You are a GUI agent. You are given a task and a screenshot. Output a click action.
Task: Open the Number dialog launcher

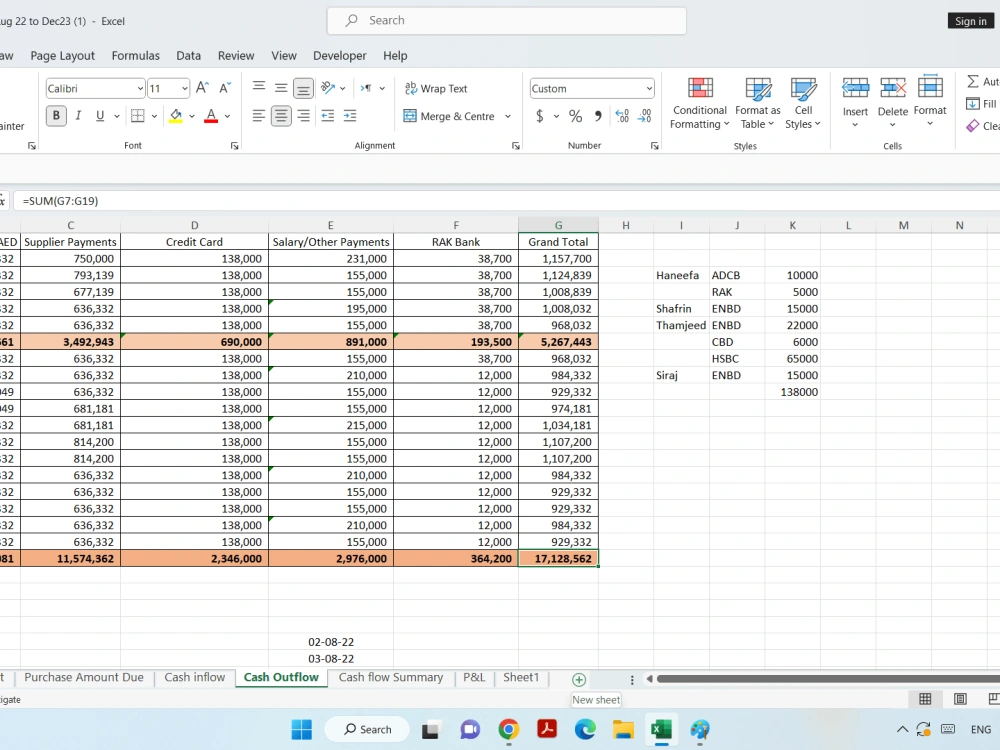[654, 146]
